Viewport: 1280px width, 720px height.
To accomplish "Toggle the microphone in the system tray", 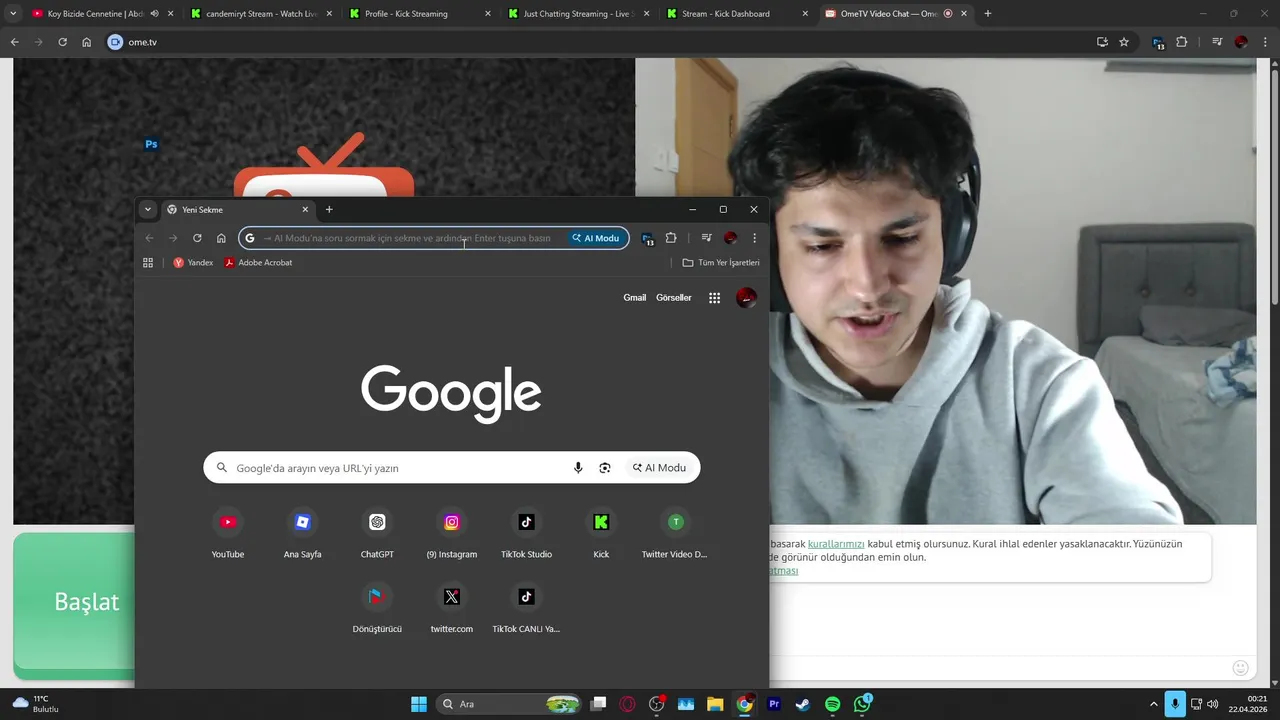I will [x=1175, y=704].
